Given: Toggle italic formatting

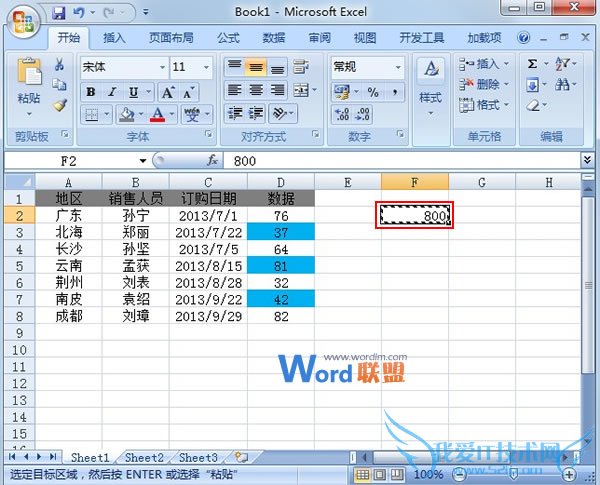Looking at the screenshot, I should [x=112, y=92].
